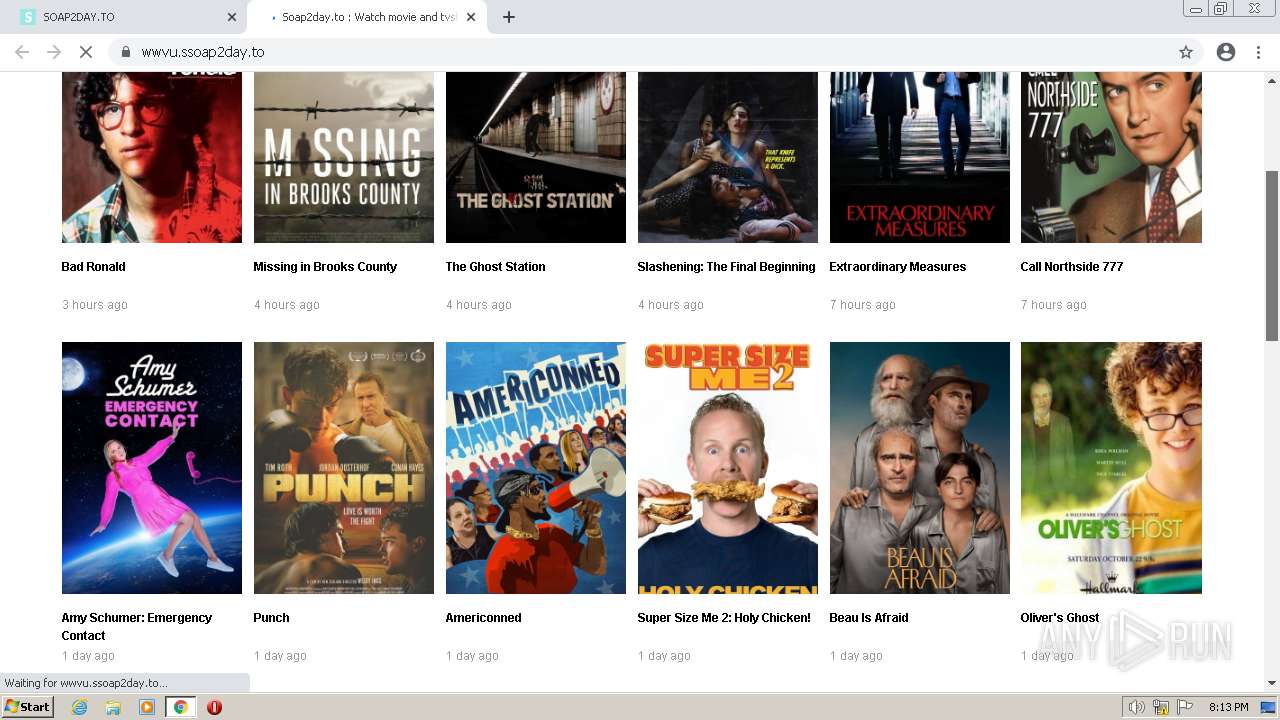Click the page vertical scrollbar thumb
Viewport: 1280px width, 720px height.
(1272, 256)
